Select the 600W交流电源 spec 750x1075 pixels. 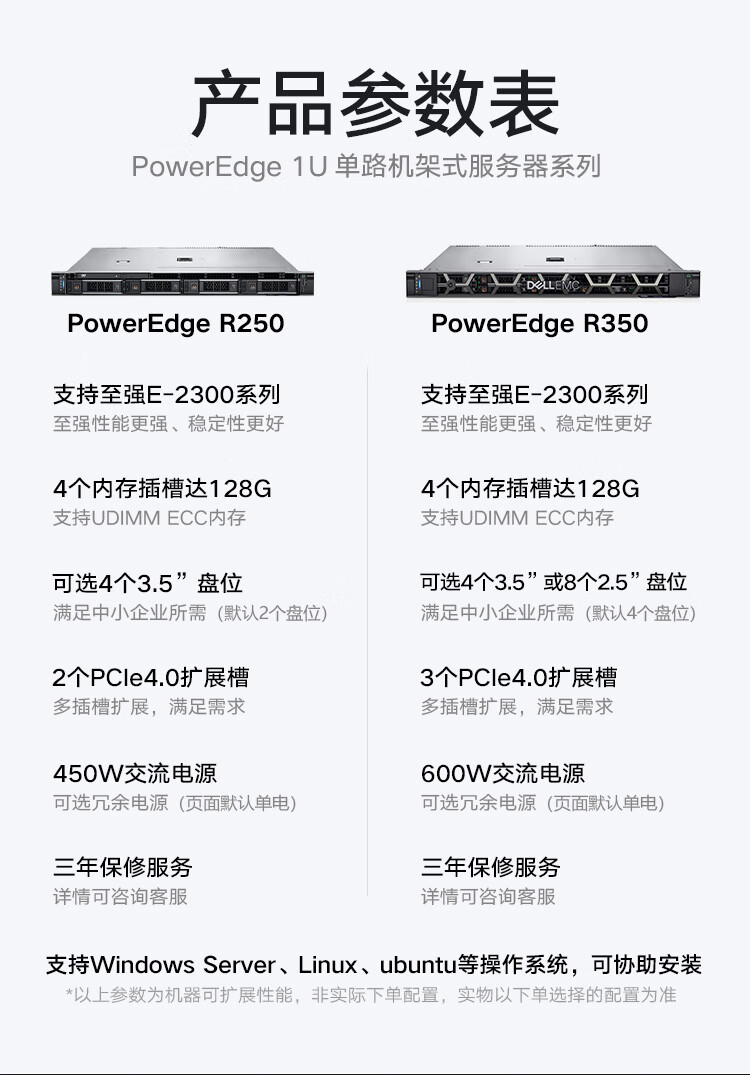point(503,773)
